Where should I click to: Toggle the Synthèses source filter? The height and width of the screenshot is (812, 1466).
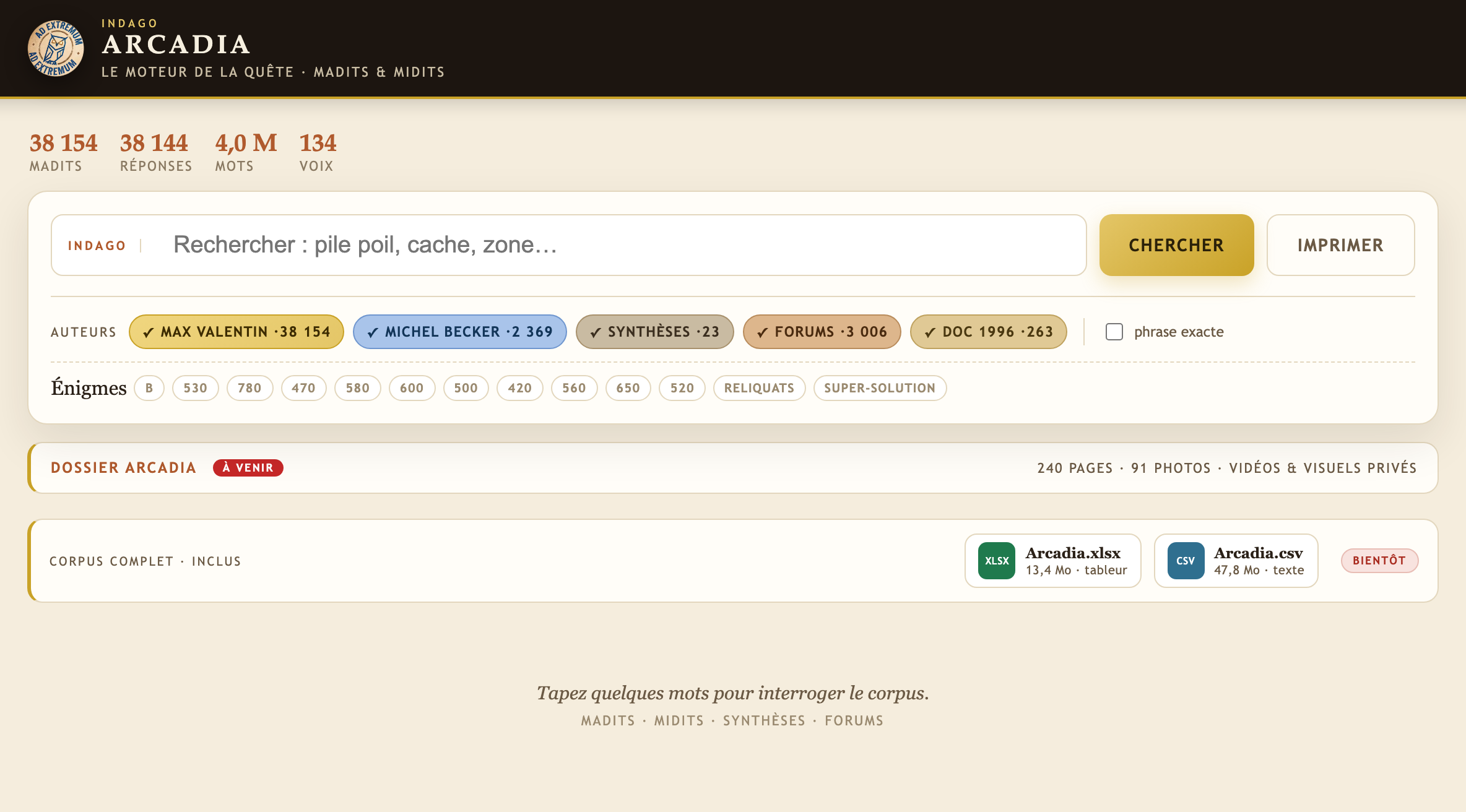pos(655,332)
